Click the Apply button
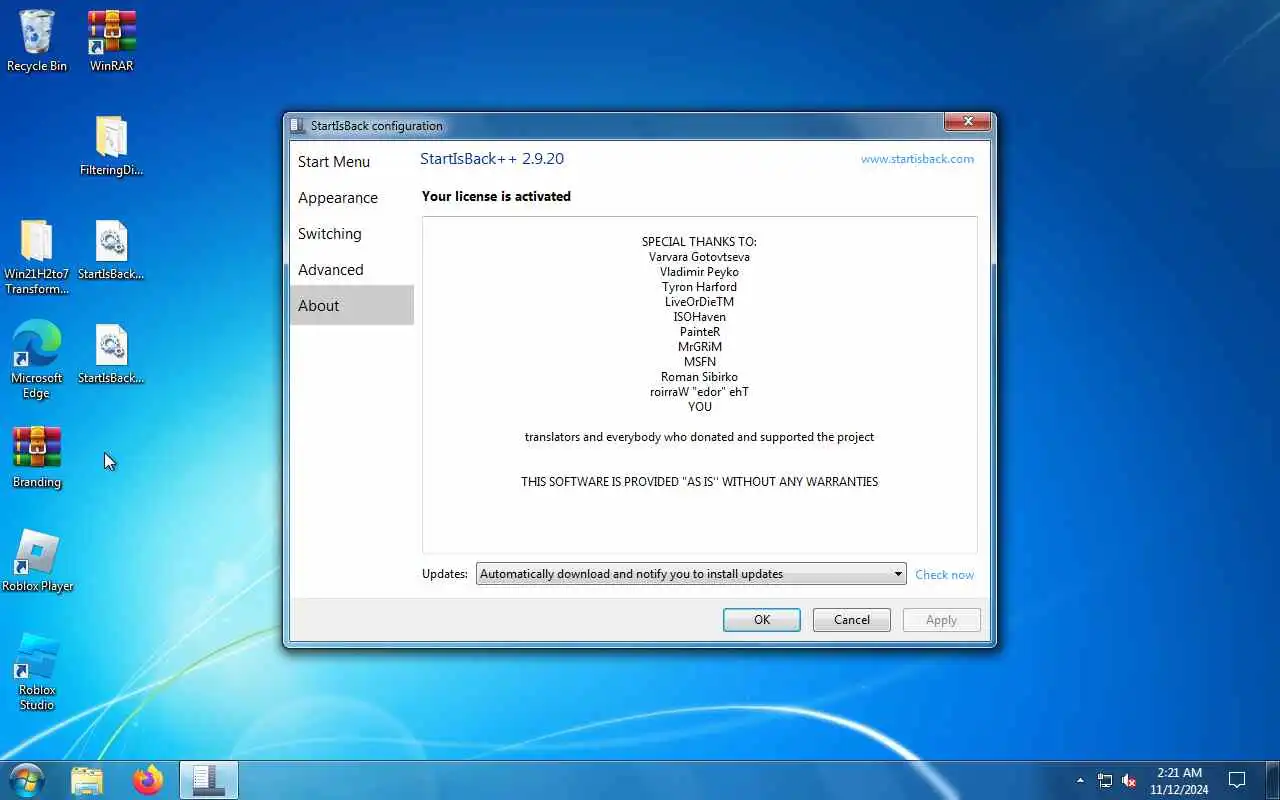The image size is (1280, 800). pyautogui.click(x=941, y=620)
